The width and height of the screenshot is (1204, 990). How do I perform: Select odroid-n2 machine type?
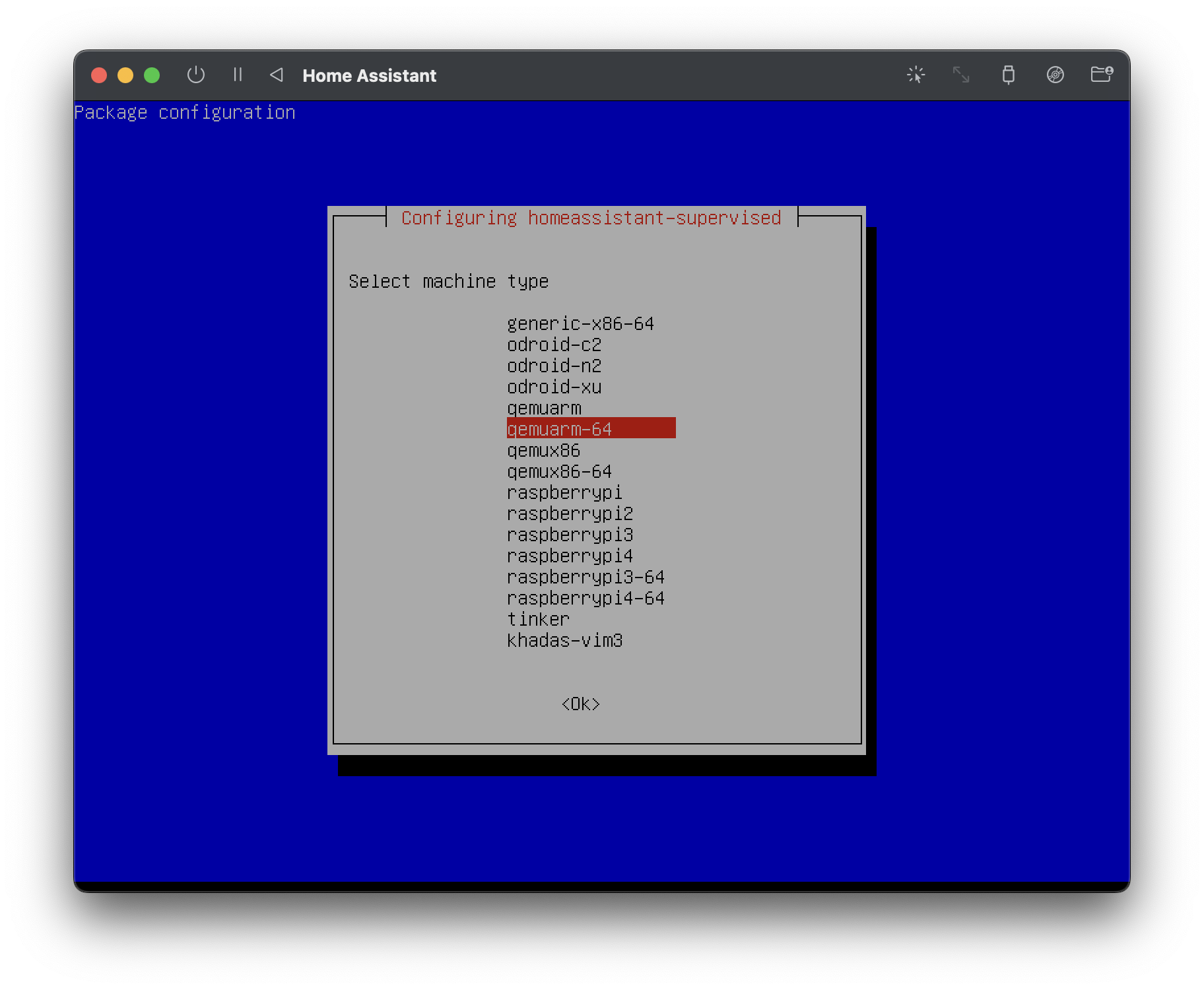[554, 366]
